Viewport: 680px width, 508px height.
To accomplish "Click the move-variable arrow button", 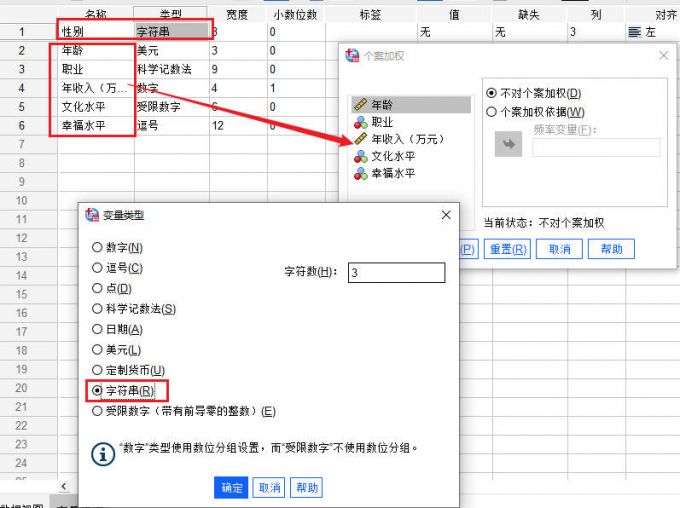I will pos(508,144).
